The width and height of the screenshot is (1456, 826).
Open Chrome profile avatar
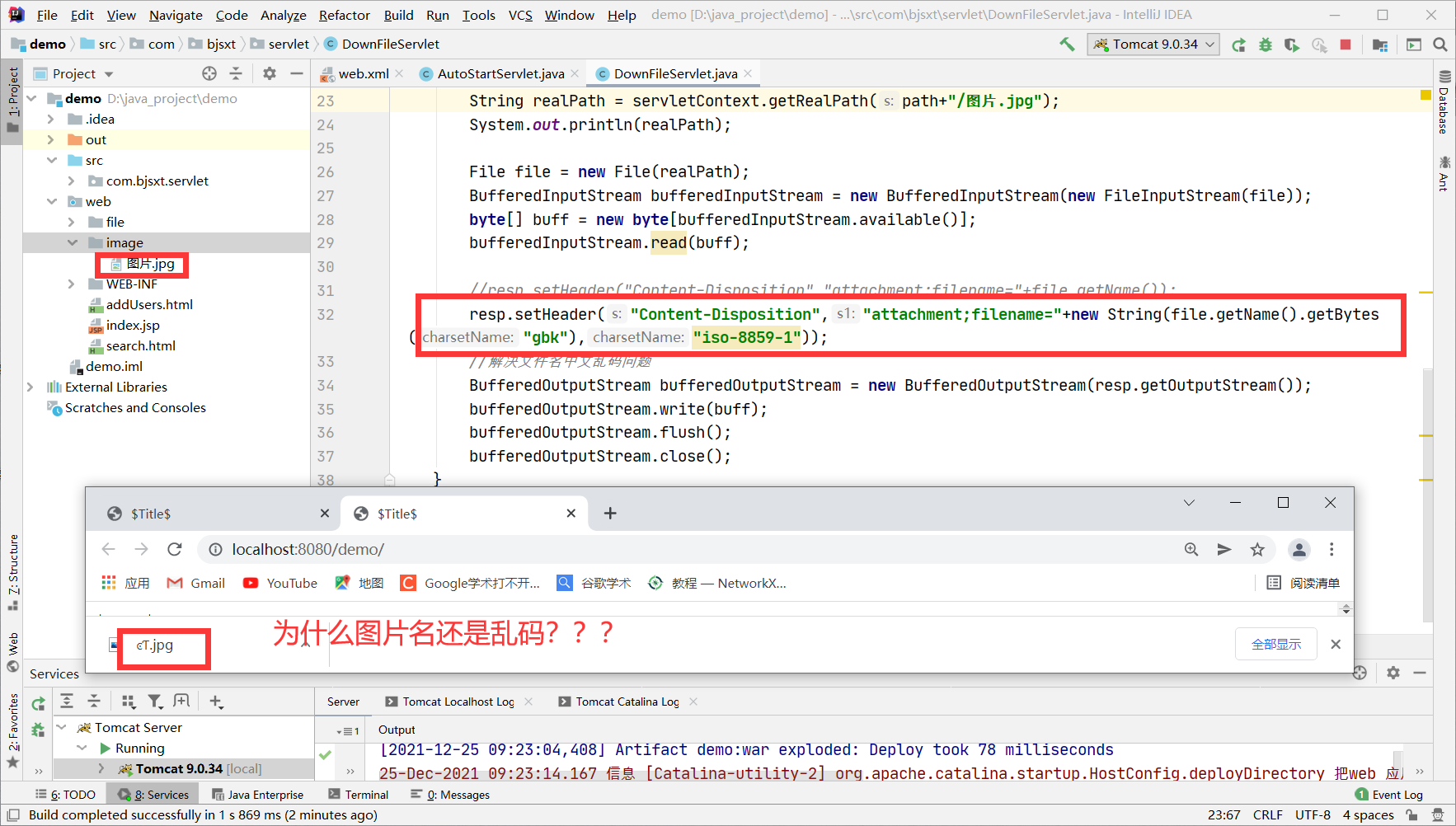pos(1299,549)
